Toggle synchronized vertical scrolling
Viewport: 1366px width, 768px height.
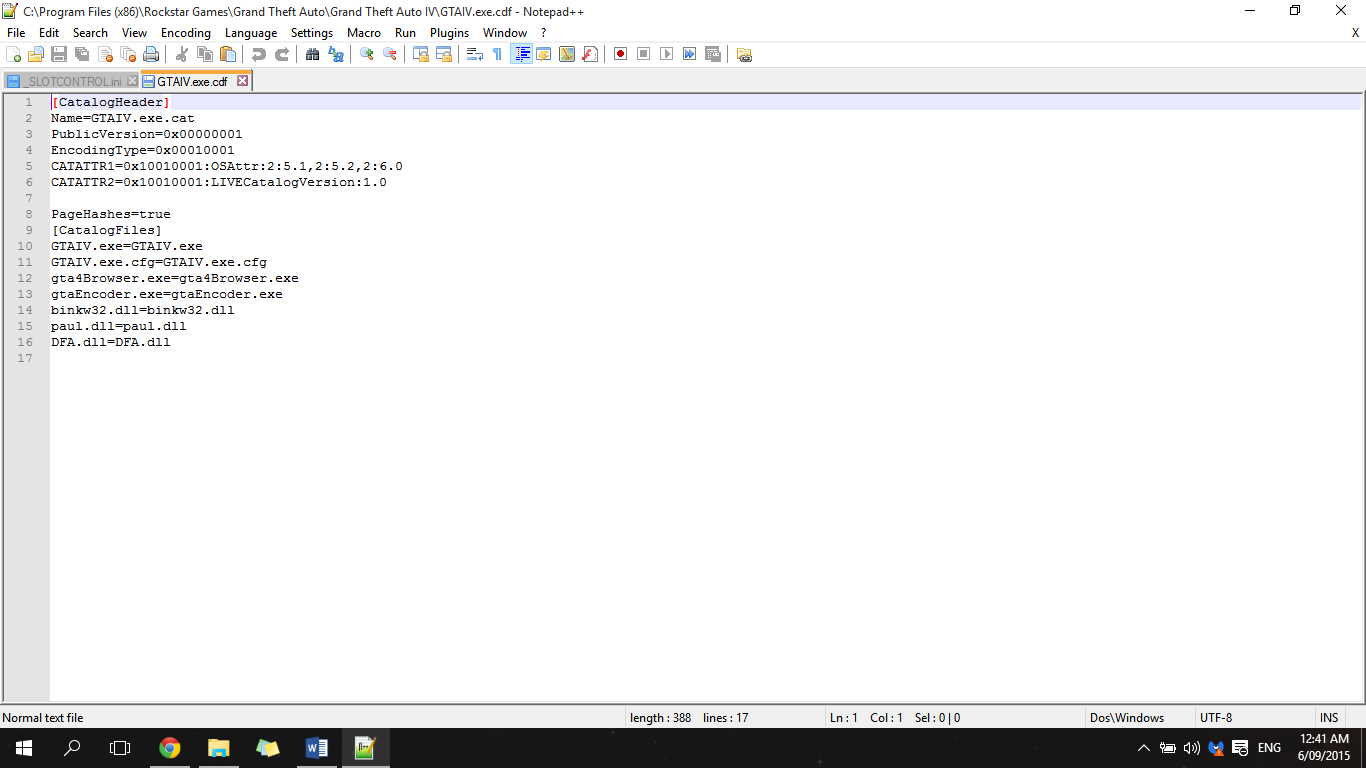coord(421,54)
